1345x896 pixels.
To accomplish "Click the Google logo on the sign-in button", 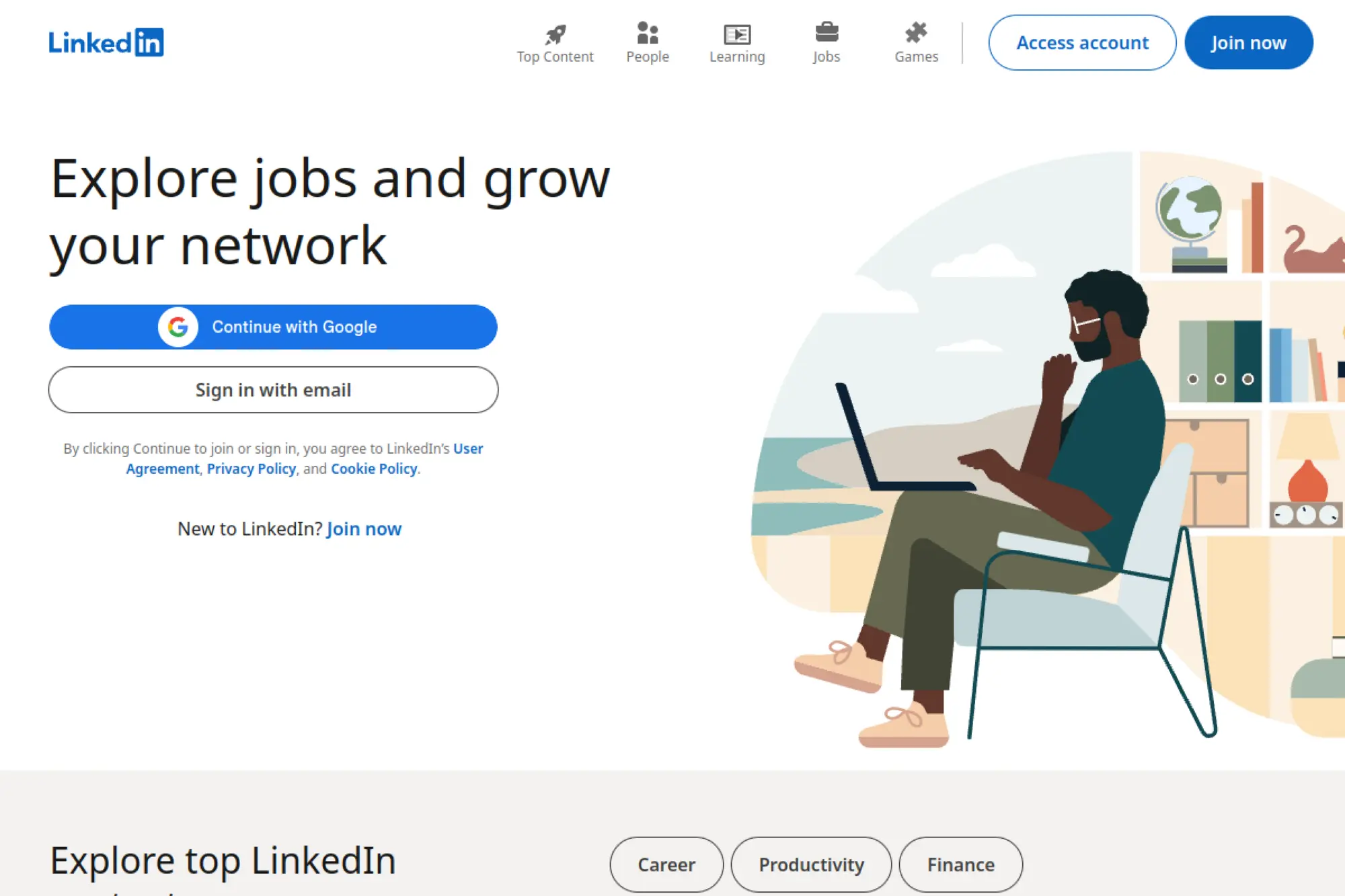I will pos(178,327).
